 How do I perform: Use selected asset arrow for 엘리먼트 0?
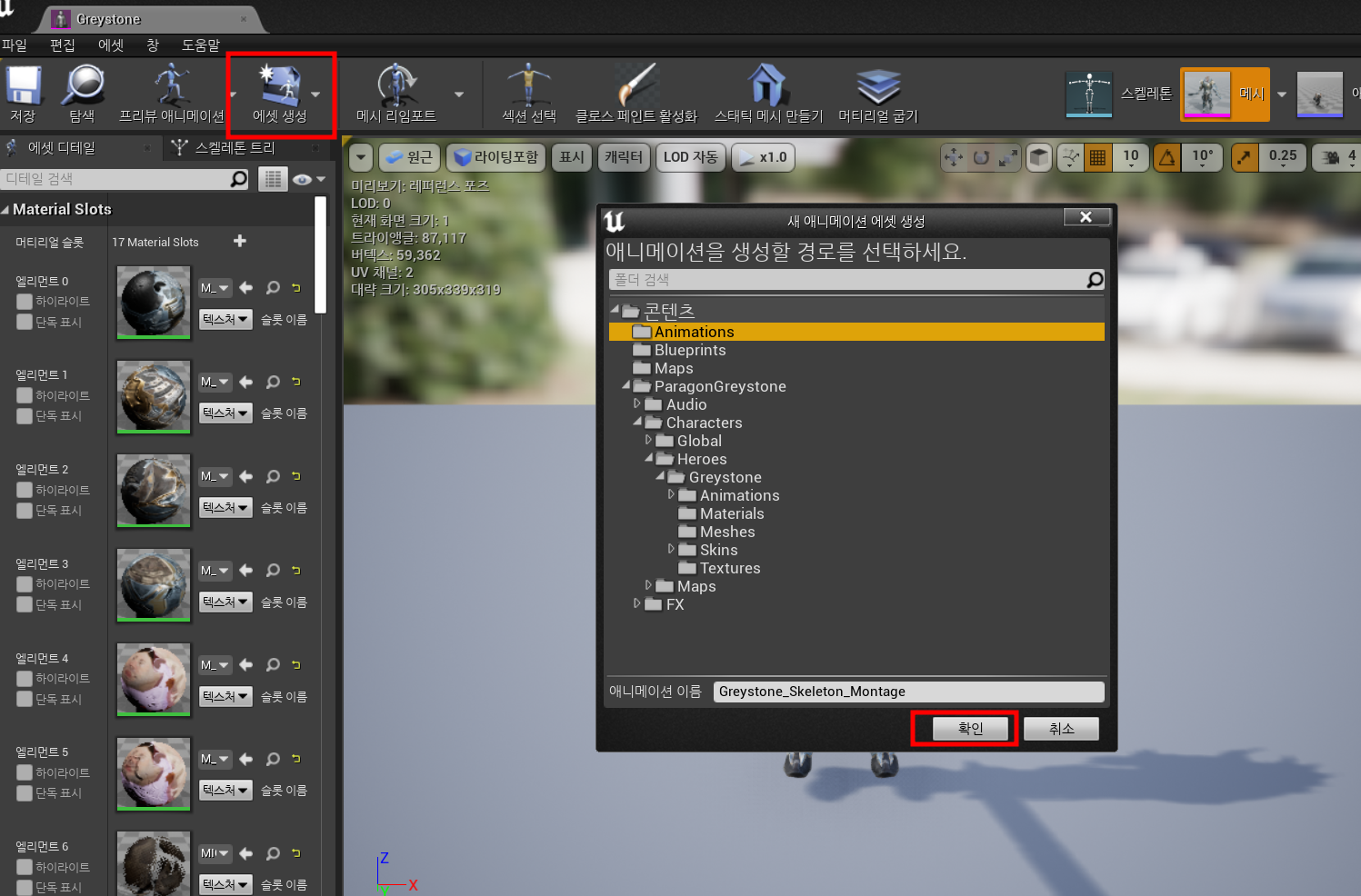245,288
